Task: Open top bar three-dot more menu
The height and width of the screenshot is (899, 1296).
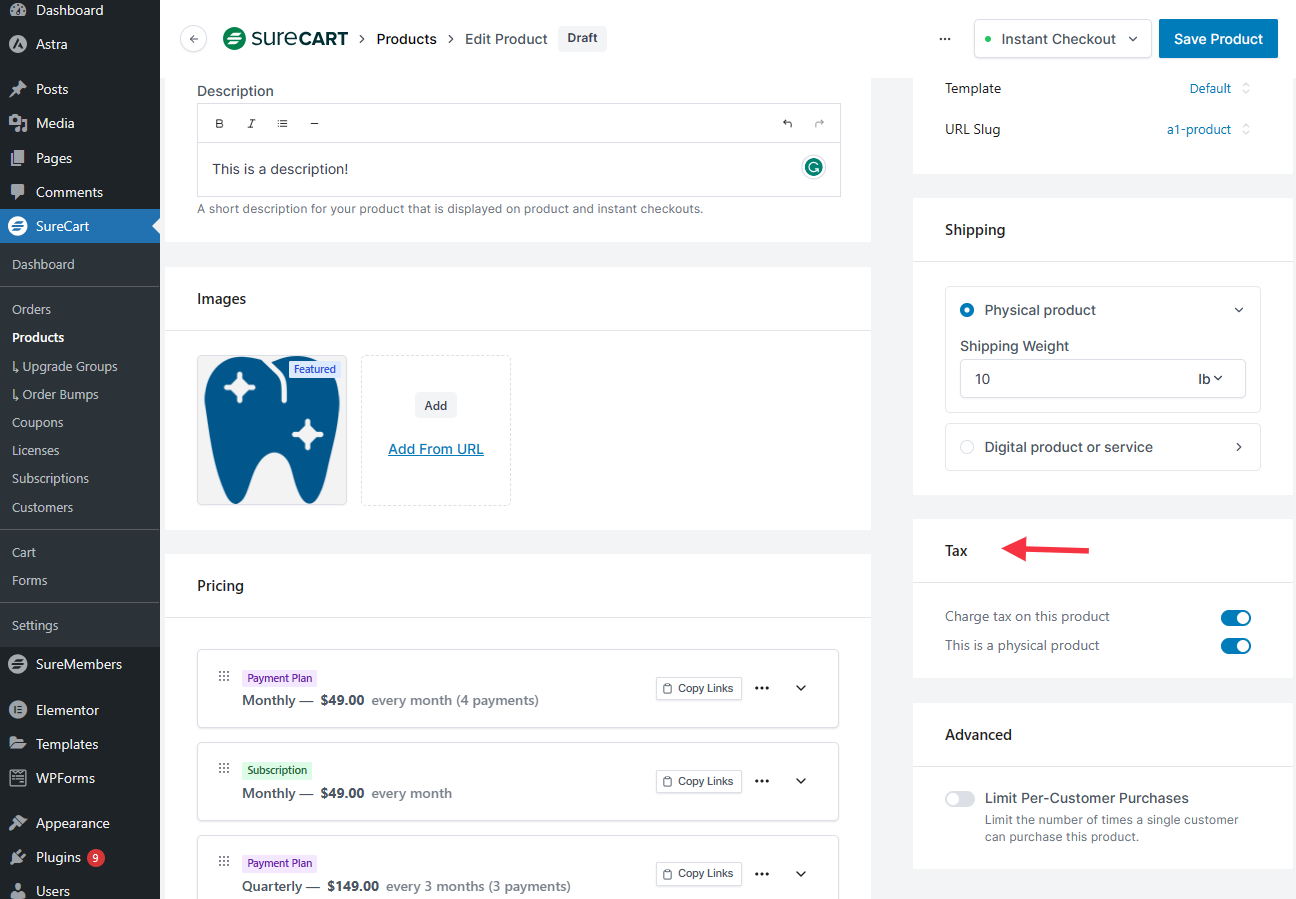Action: tap(945, 39)
